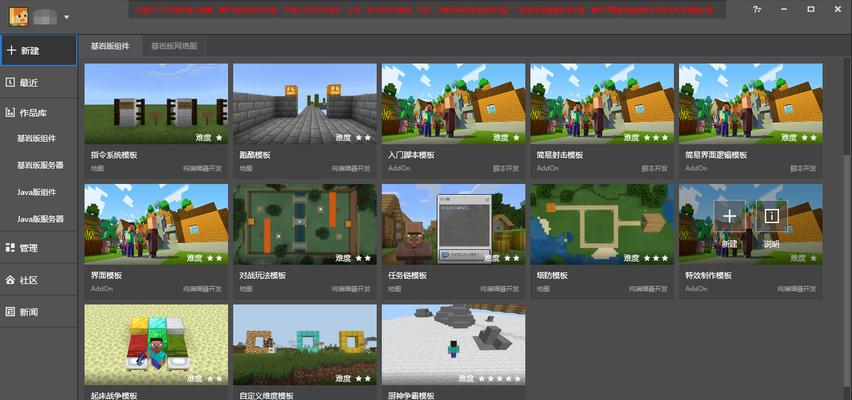
Task: Click the 特效制作模板 title text
Action: 709,276
